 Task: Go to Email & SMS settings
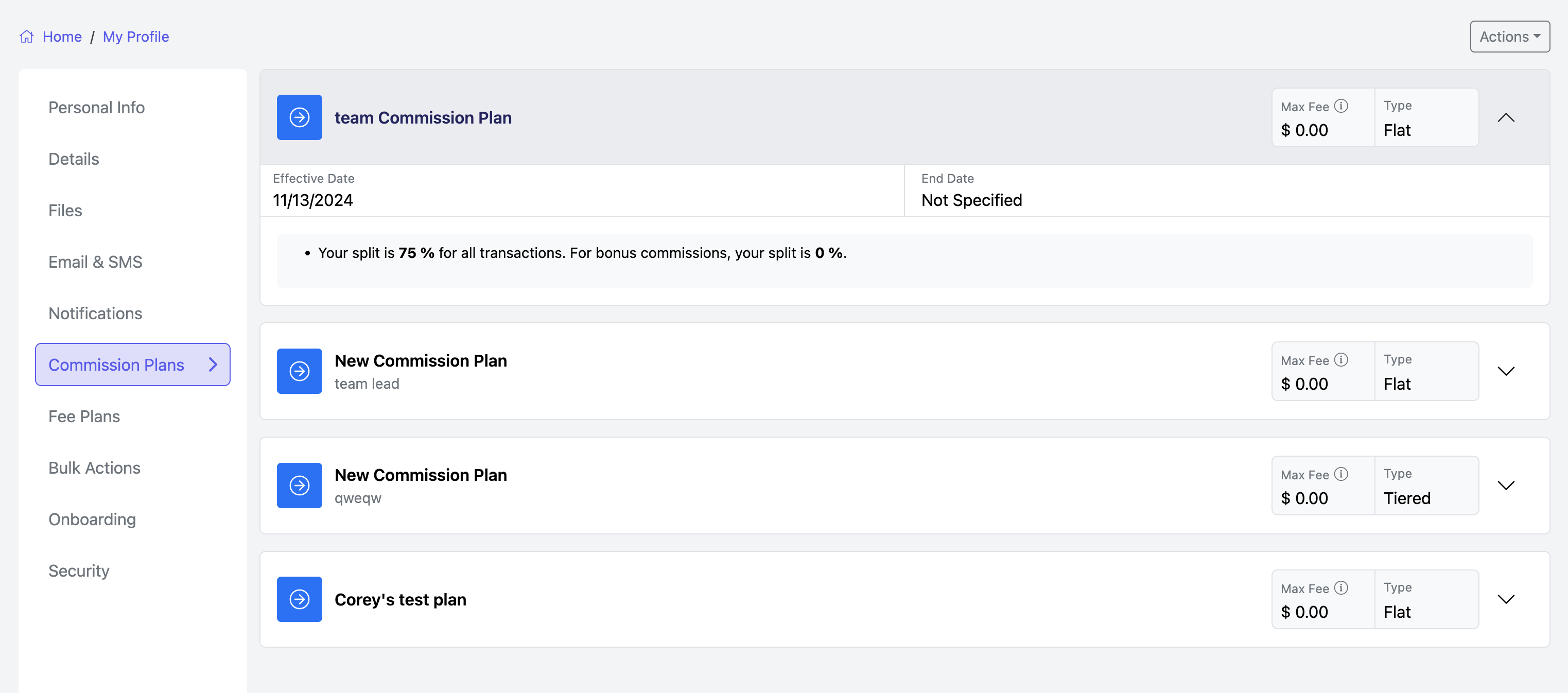pos(95,262)
